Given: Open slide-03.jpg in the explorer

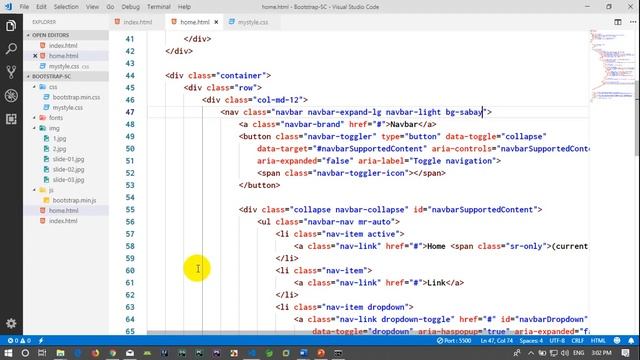Looking at the screenshot, I should [68, 180].
